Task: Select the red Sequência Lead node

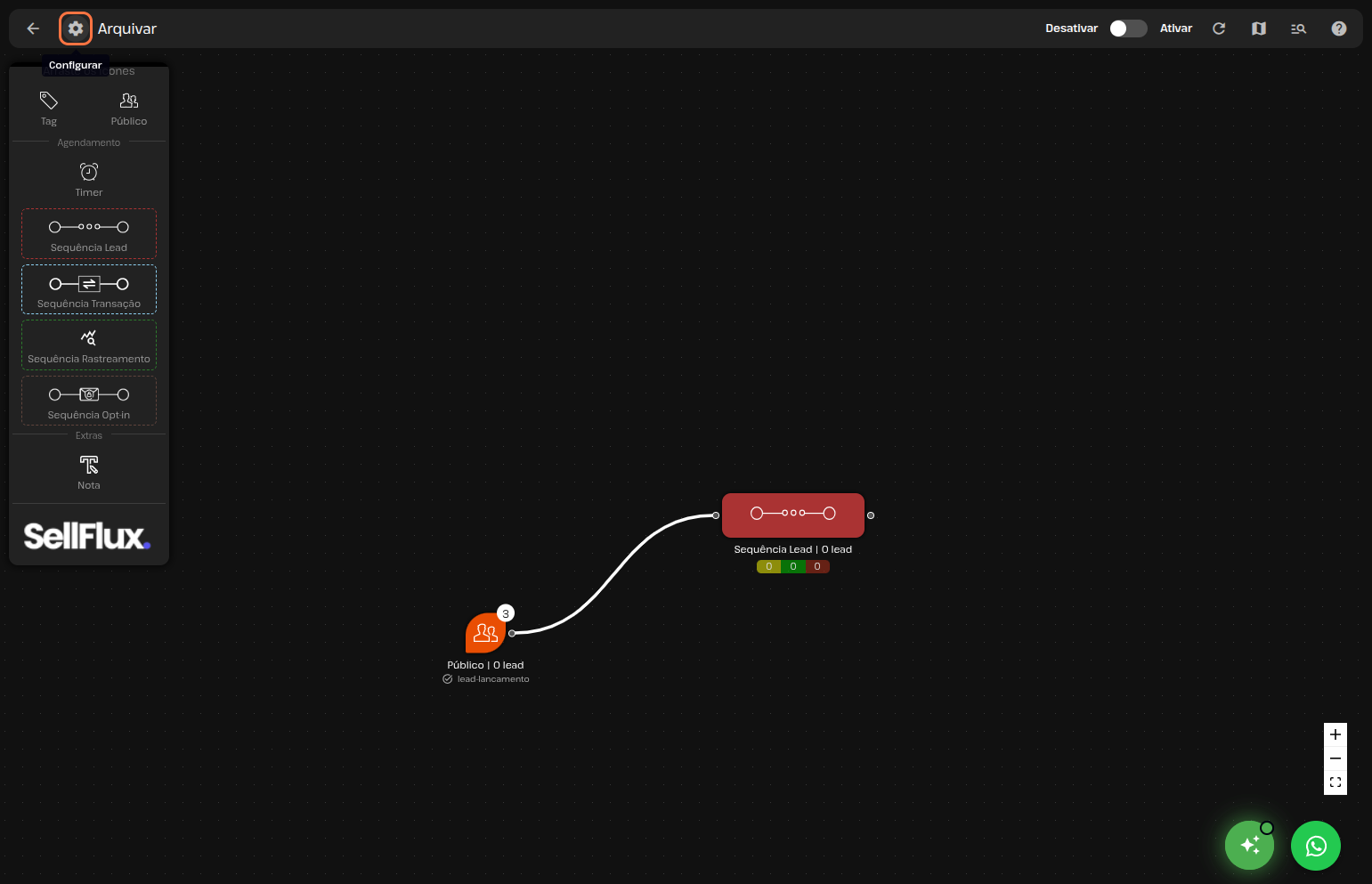Action: 792,515
